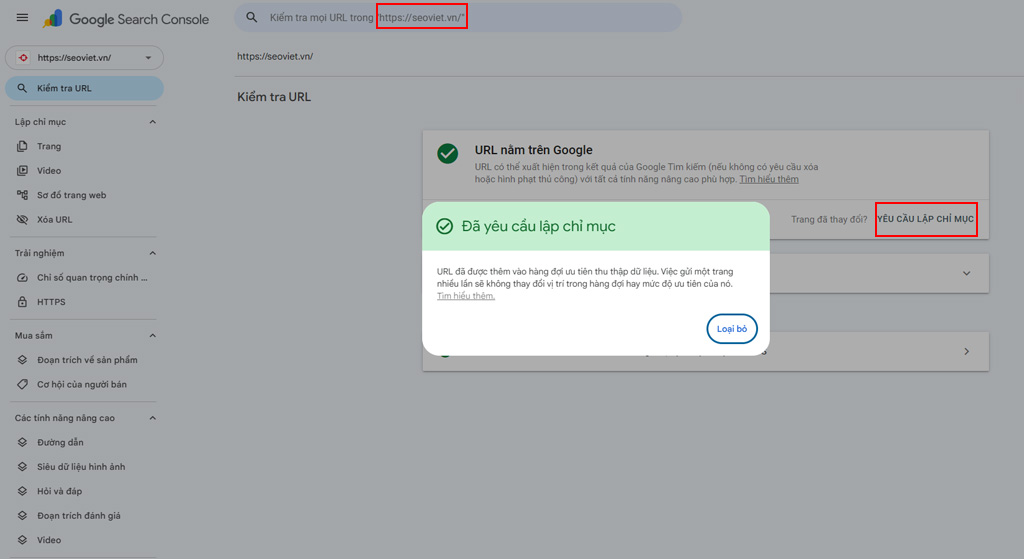Open the lower card's right arrow chevron
1024x559 pixels.
tap(967, 351)
